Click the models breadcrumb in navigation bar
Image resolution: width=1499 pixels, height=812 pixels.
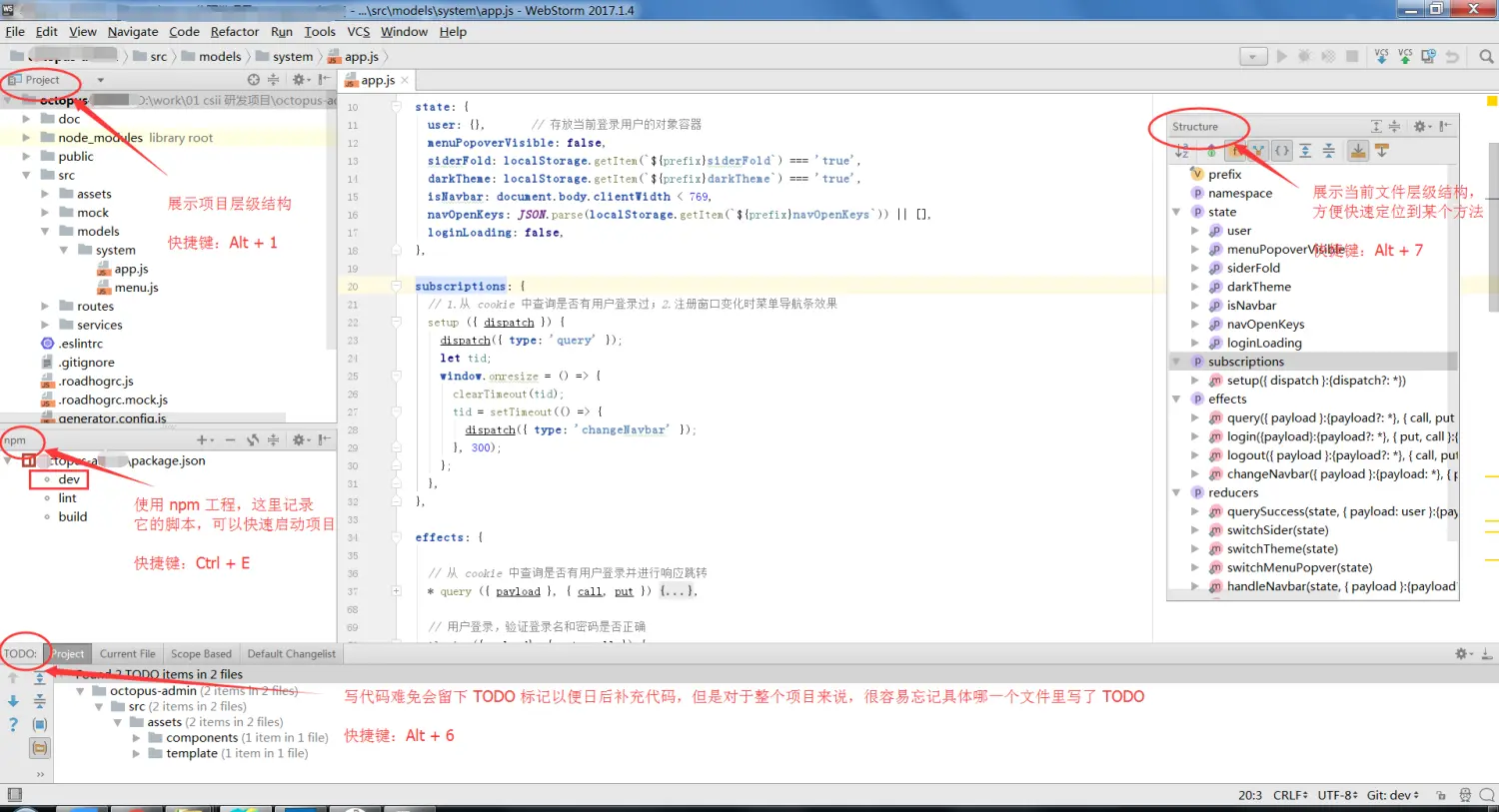tap(212, 57)
